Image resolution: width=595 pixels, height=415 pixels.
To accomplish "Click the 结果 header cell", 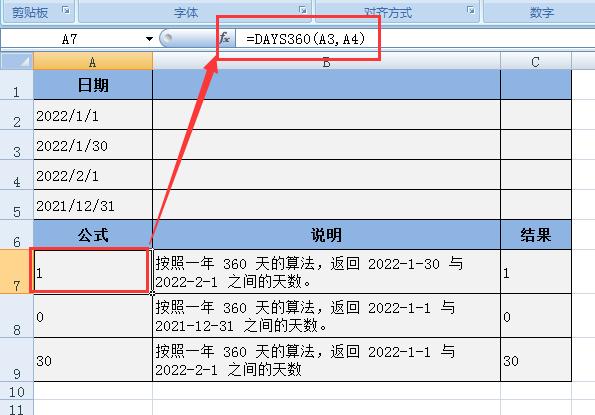I will (535, 235).
